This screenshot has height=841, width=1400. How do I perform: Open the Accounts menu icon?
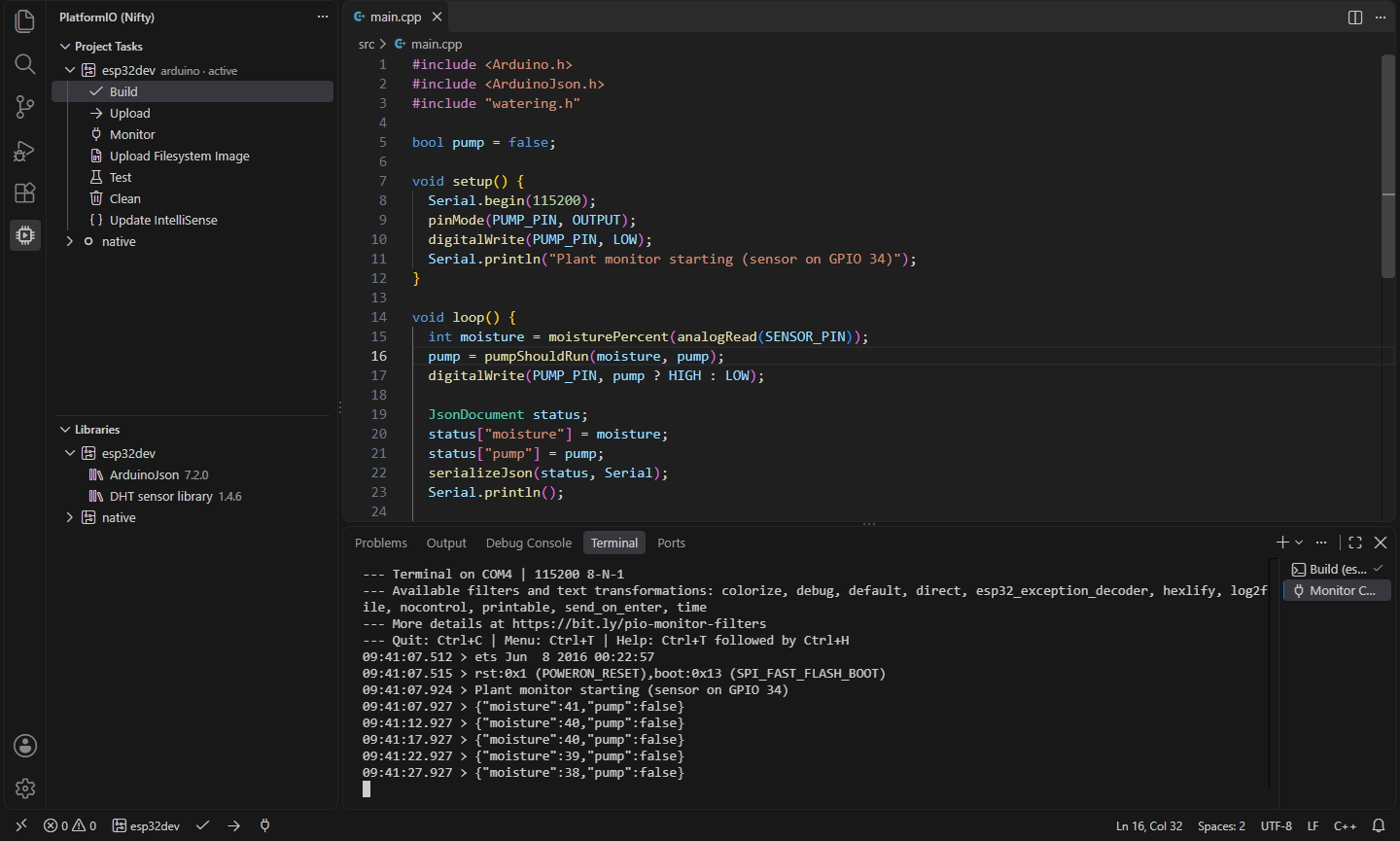(25, 746)
